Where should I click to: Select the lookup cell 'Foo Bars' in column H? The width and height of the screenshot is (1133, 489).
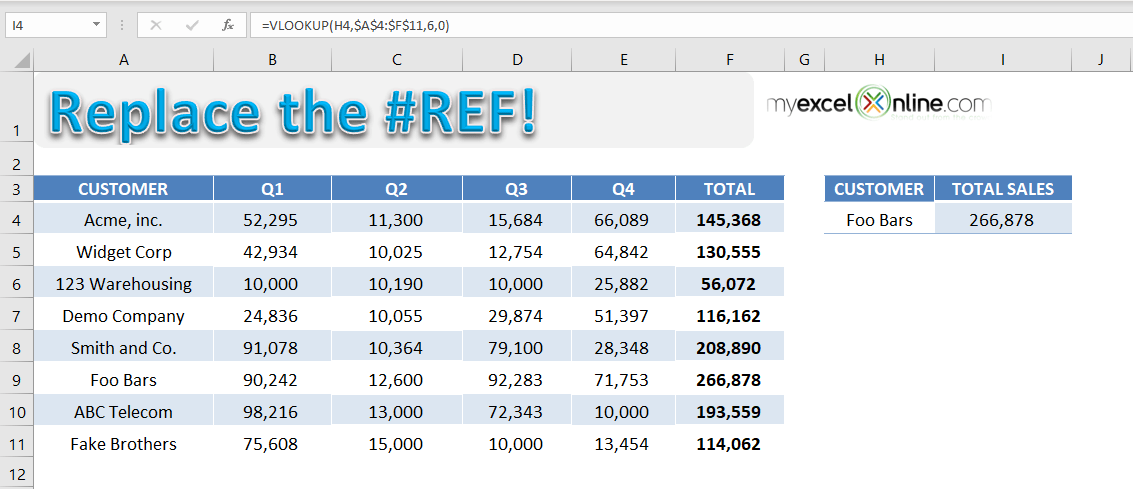tap(879, 220)
